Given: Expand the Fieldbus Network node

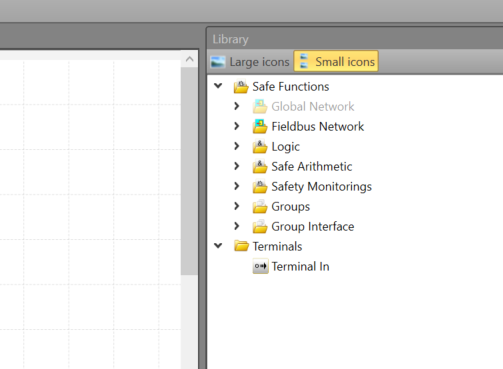Looking at the screenshot, I should [237, 126].
